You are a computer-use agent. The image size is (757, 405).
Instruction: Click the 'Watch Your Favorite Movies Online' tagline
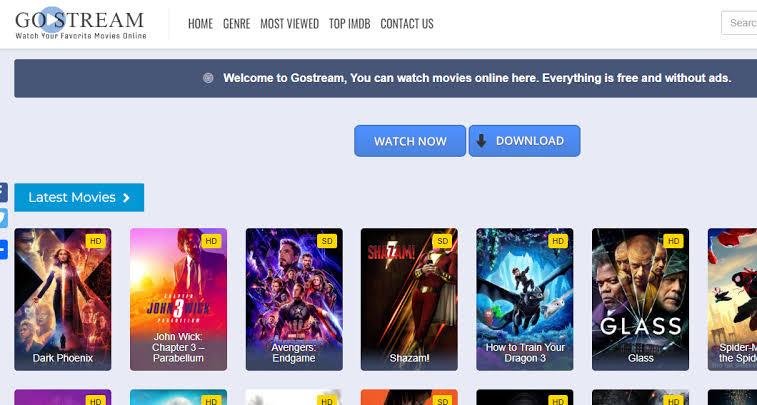click(x=81, y=36)
